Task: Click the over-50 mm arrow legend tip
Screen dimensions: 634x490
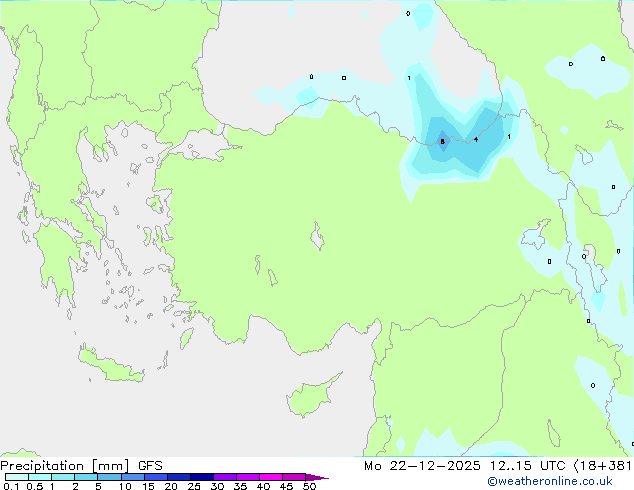Action: pos(317,477)
